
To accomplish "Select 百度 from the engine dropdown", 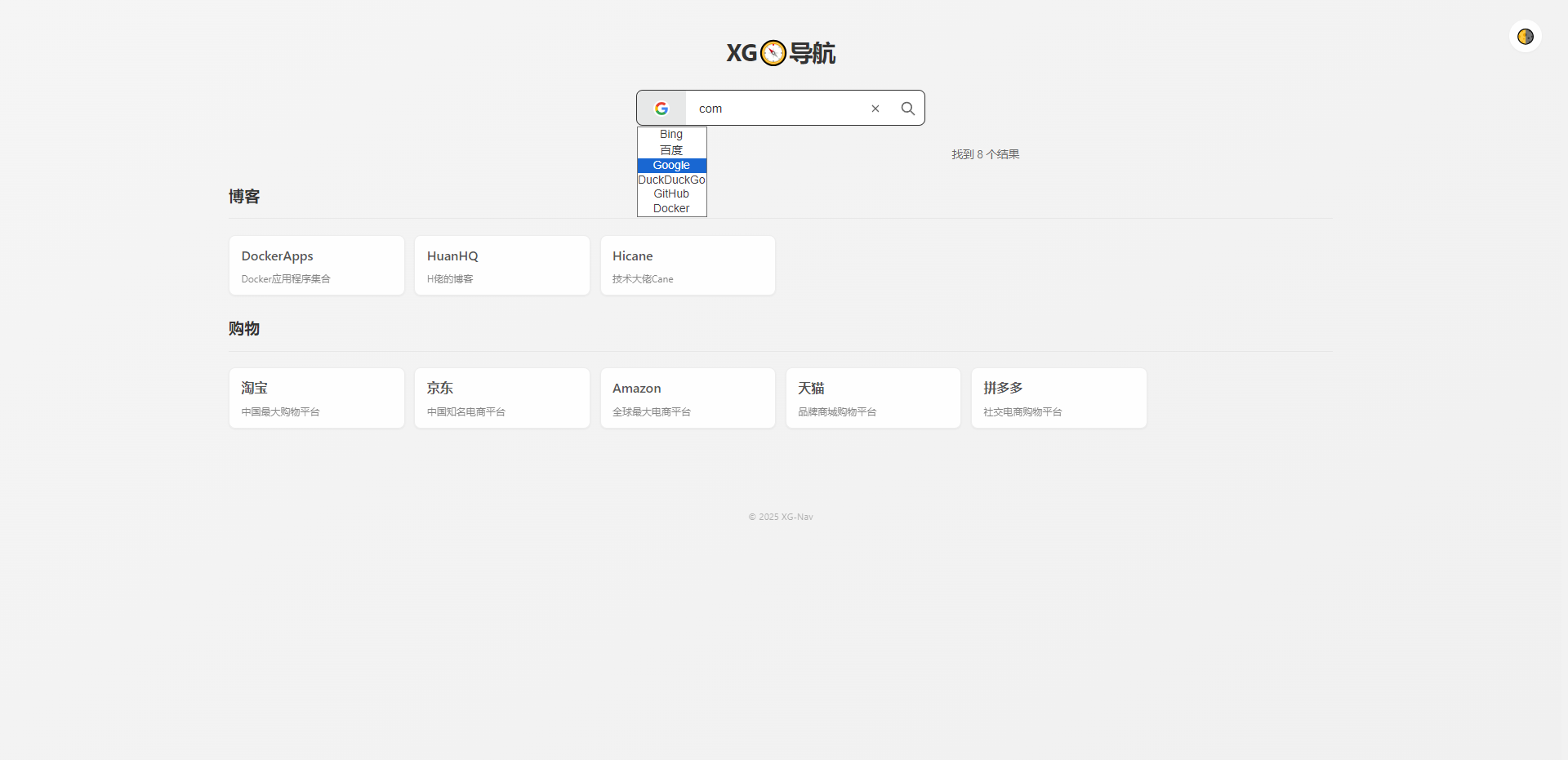I will click(671, 150).
